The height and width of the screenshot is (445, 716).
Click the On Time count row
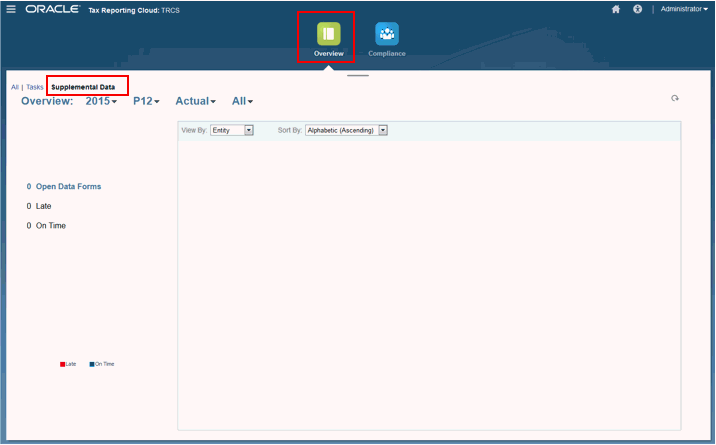coord(46,226)
